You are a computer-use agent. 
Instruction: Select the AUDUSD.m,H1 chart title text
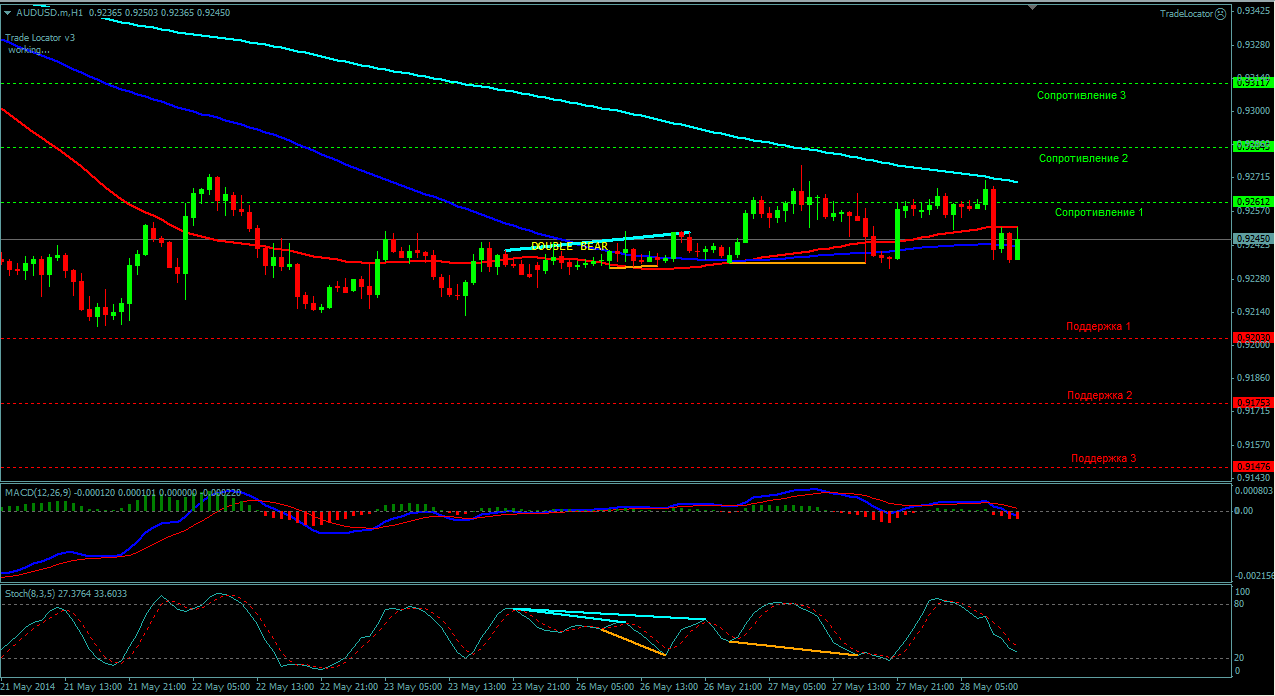[51, 12]
